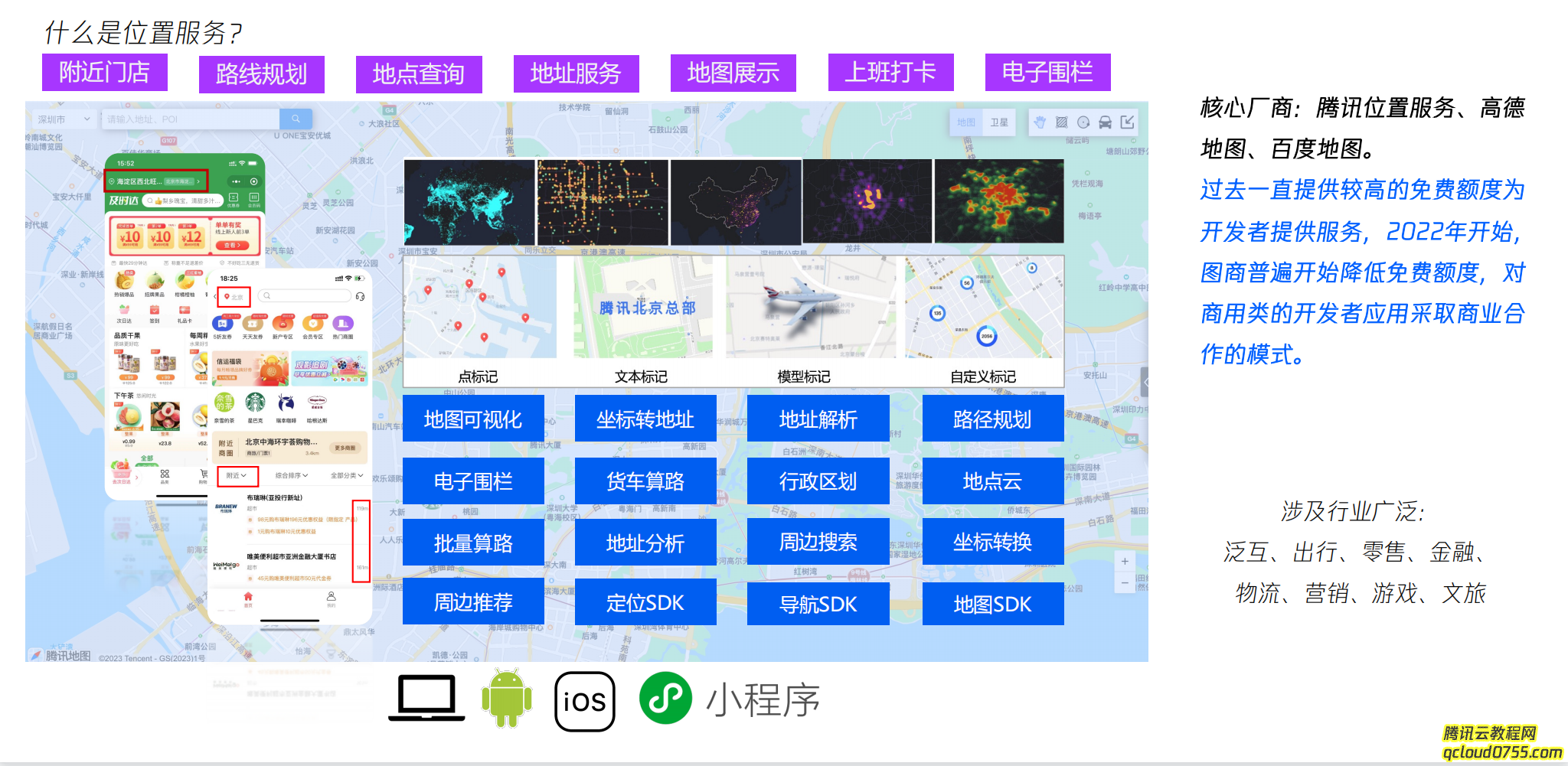1568x766 pixels.
Task: Tap the 优惠券 icon in green app header
Action: (234, 199)
